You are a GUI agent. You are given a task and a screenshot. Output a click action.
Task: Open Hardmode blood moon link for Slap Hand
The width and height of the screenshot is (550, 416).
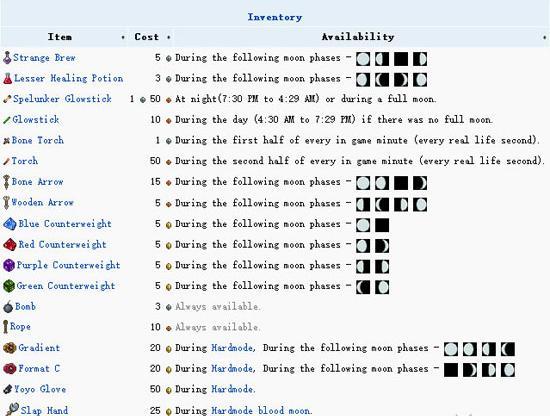261,410
